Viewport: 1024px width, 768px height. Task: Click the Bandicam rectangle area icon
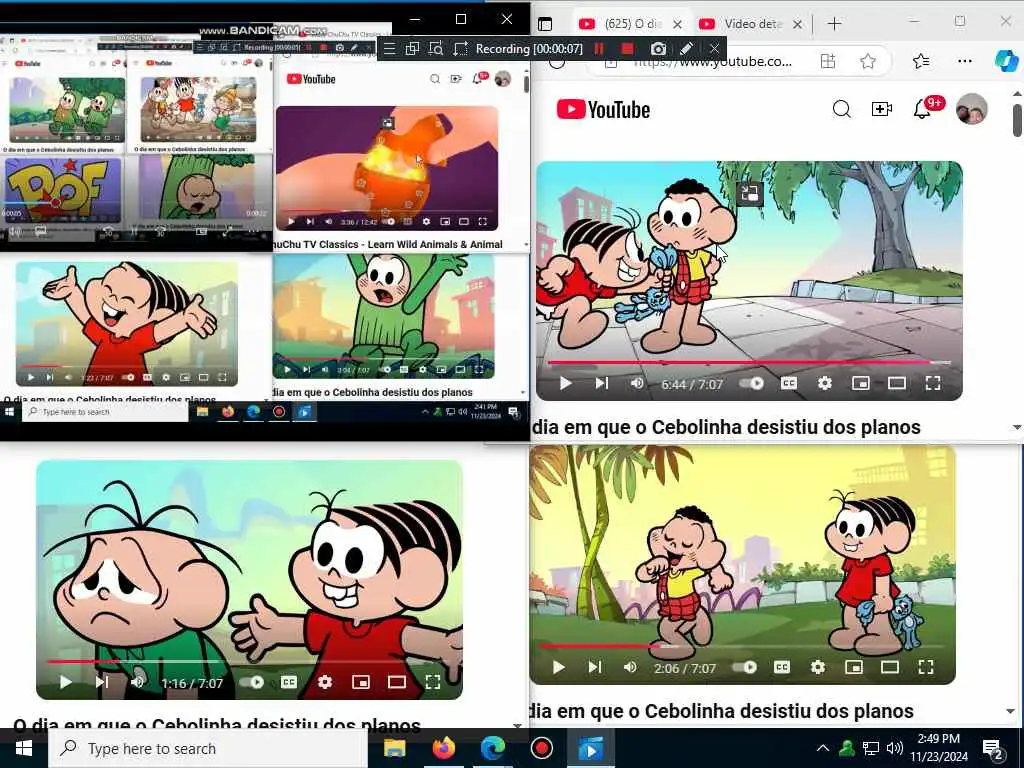click(460, 49)
